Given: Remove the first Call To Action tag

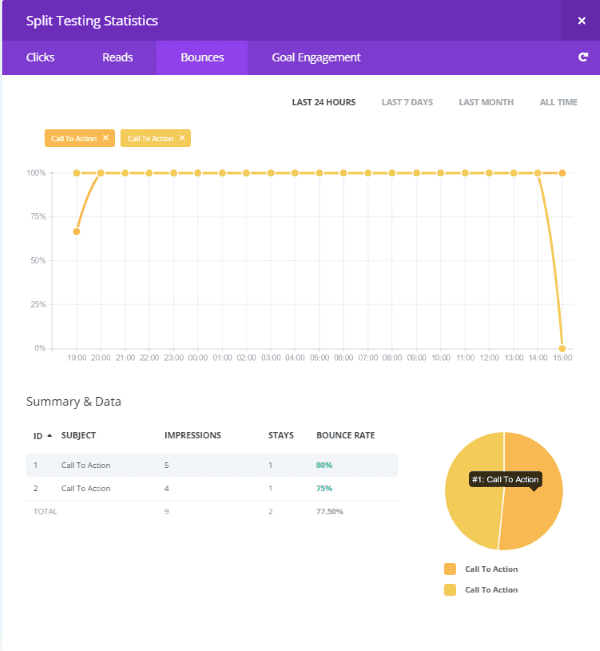Looking at the screenshot, I should 106,138.
